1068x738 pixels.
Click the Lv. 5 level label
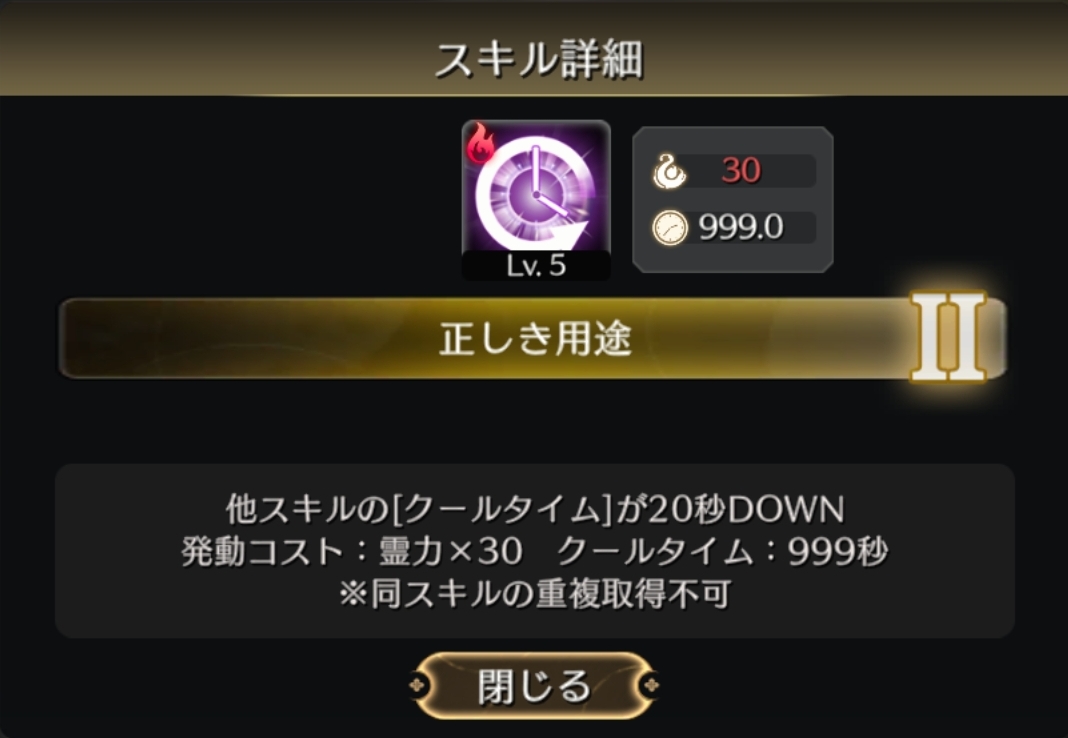tap(536, 266)
